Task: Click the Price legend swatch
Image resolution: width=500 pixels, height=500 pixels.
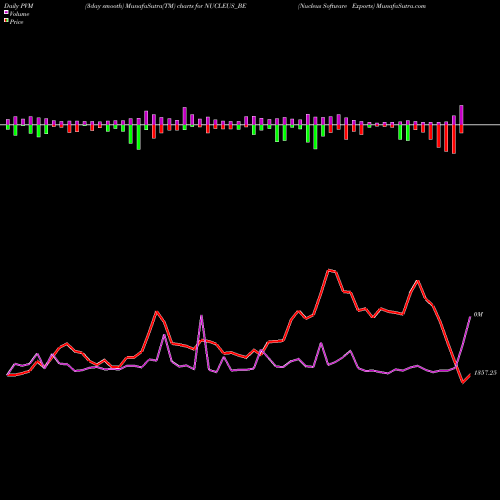Action: pyautogui.click(x=6, y=21)
